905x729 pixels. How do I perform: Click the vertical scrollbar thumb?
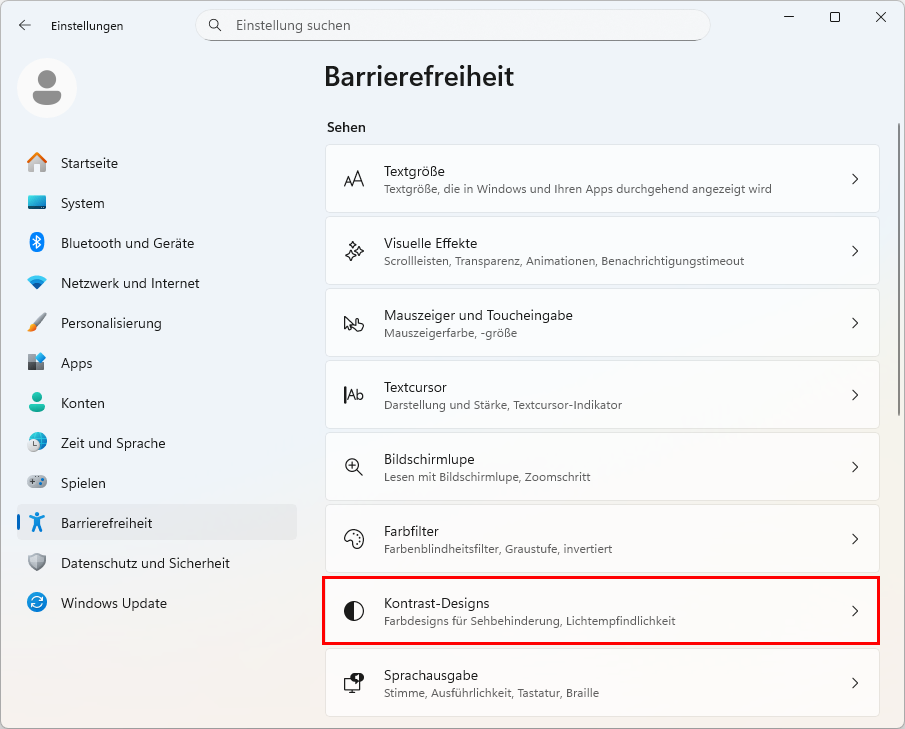click(x=898, y=269)
